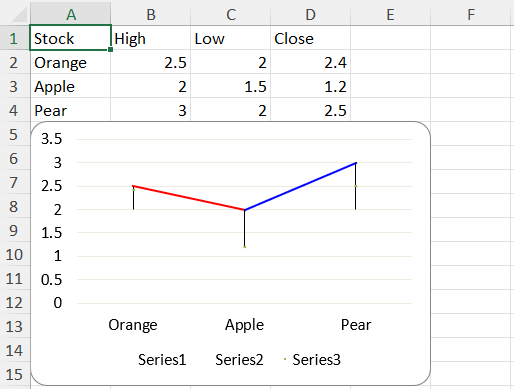
Task: Select cell B4 with value 3
Action: pyautogui.click(x=151, y=110)
